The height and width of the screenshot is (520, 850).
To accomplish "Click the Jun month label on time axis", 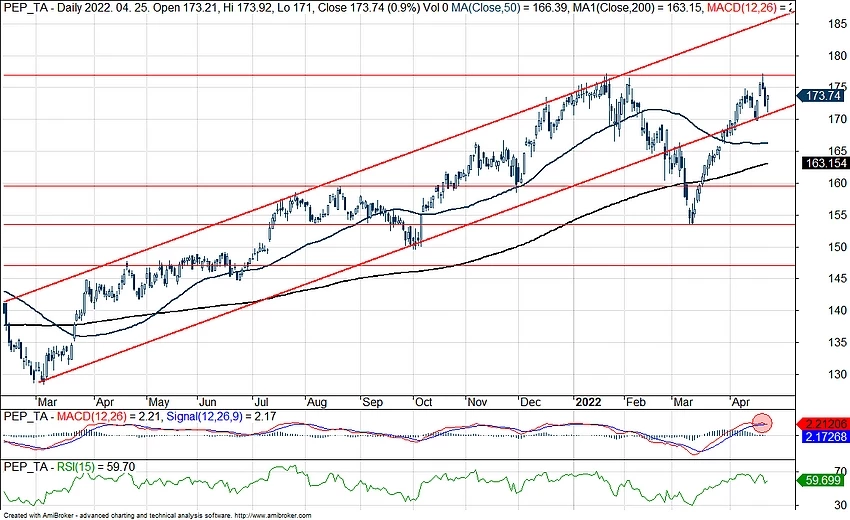I will tap(208, 402).
